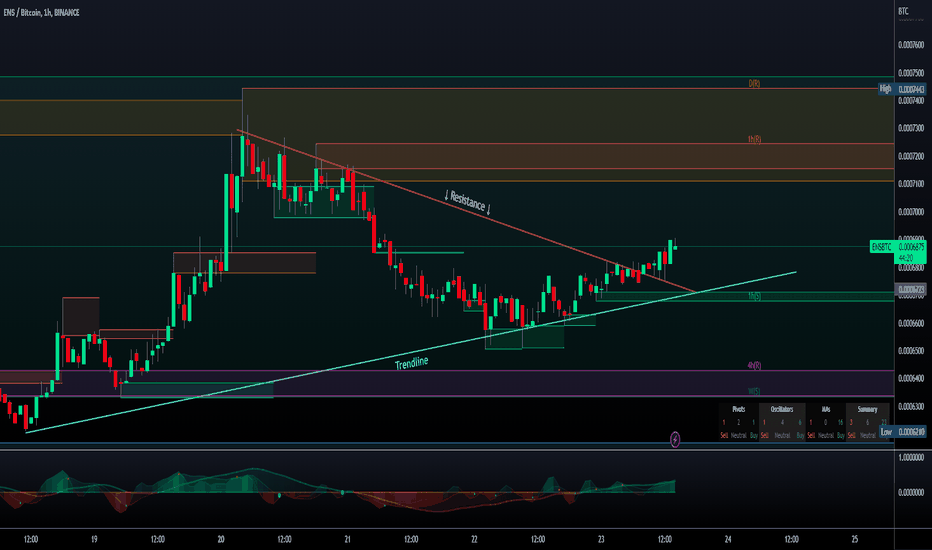Click the gray 0.0006723 price tag on axis
Image resolution: width=932 pixels, height=550 pixels.
(x=911, y=290)
